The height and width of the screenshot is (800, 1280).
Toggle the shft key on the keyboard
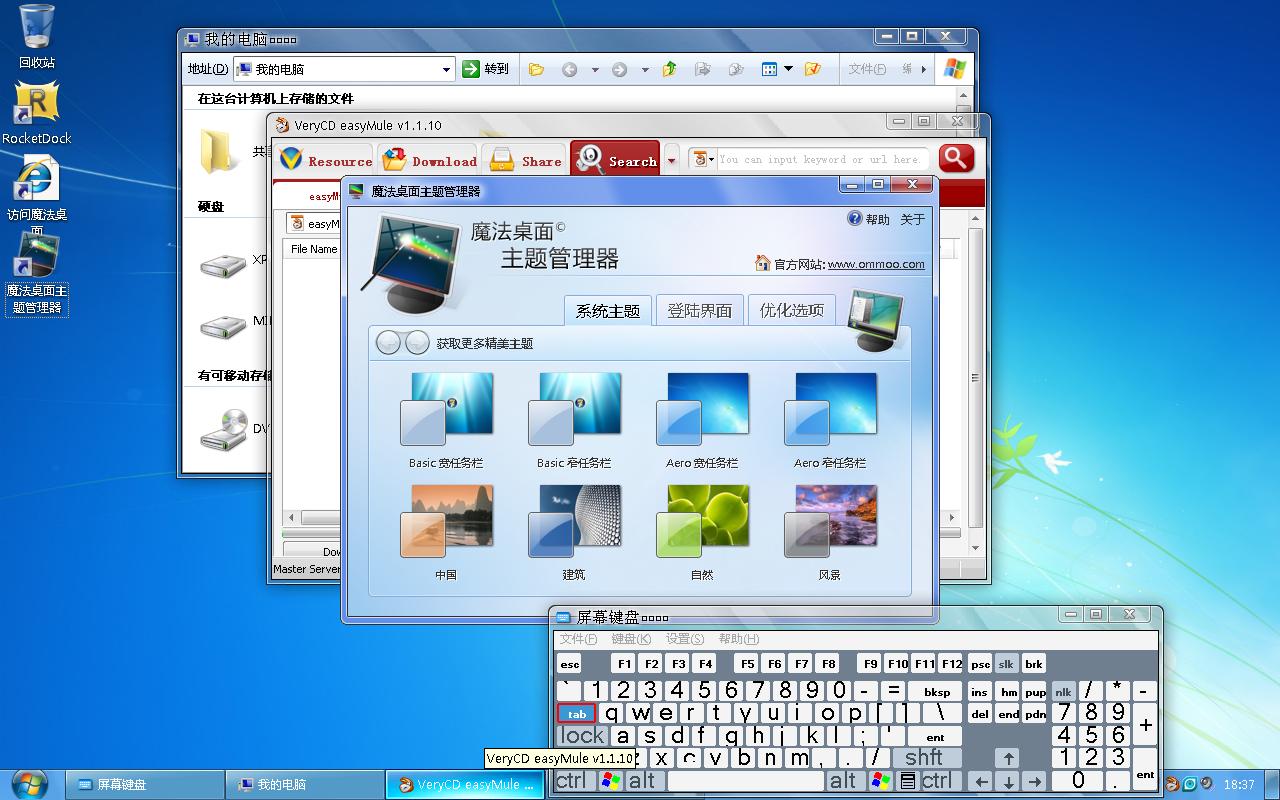point(925,758)
